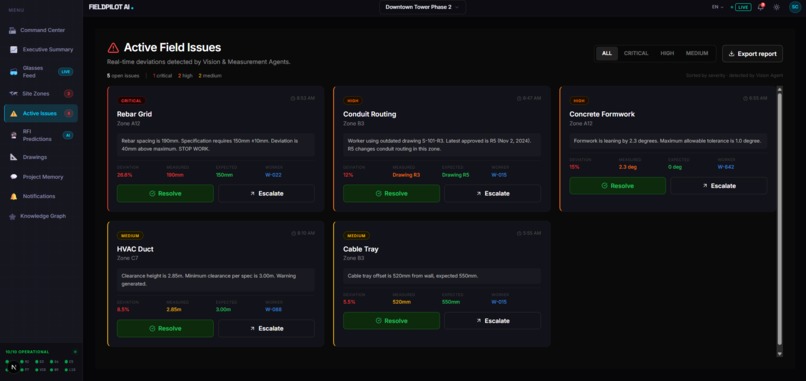This screenshot has width=806, height=381.
Task: Click the Cable Tray card title
Action: [360, 249]
